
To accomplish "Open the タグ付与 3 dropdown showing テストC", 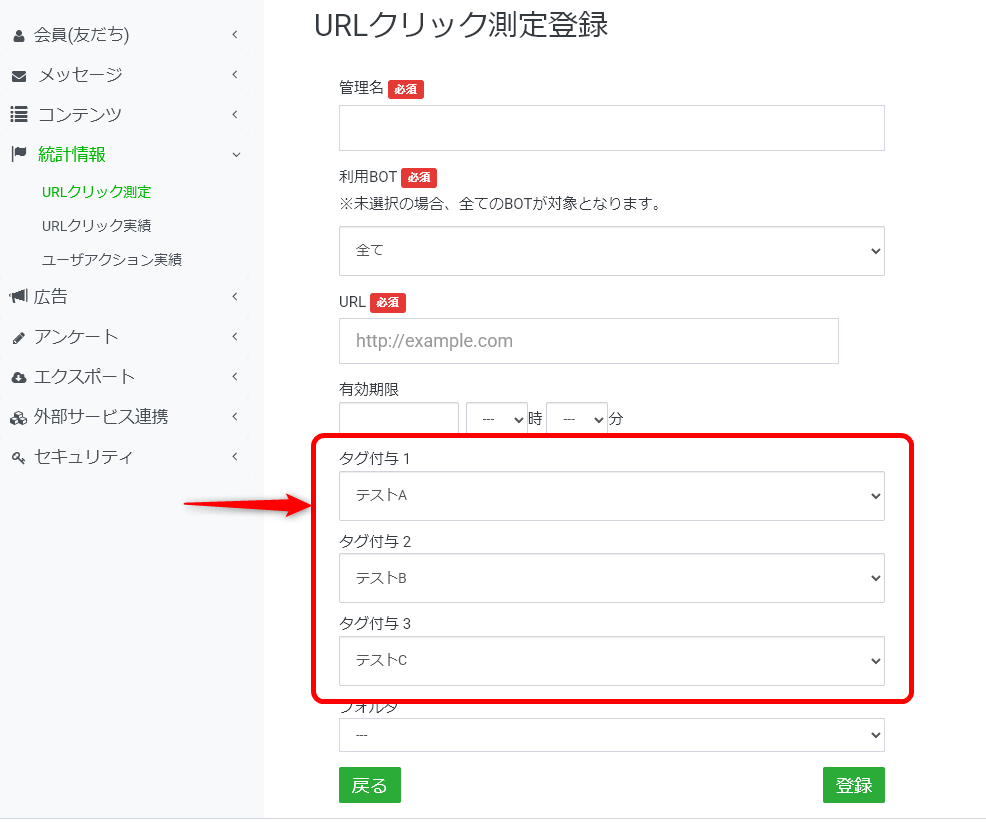I will (611, 661).
